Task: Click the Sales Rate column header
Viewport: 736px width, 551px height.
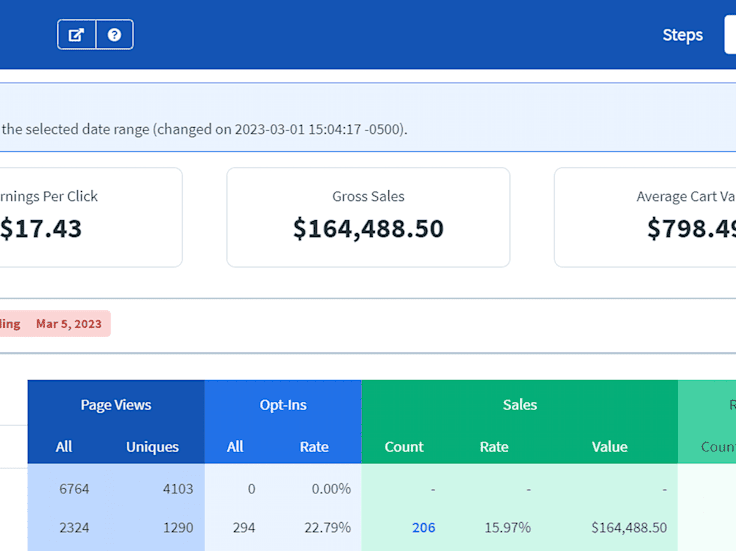Action: click(x=494, y=447)
